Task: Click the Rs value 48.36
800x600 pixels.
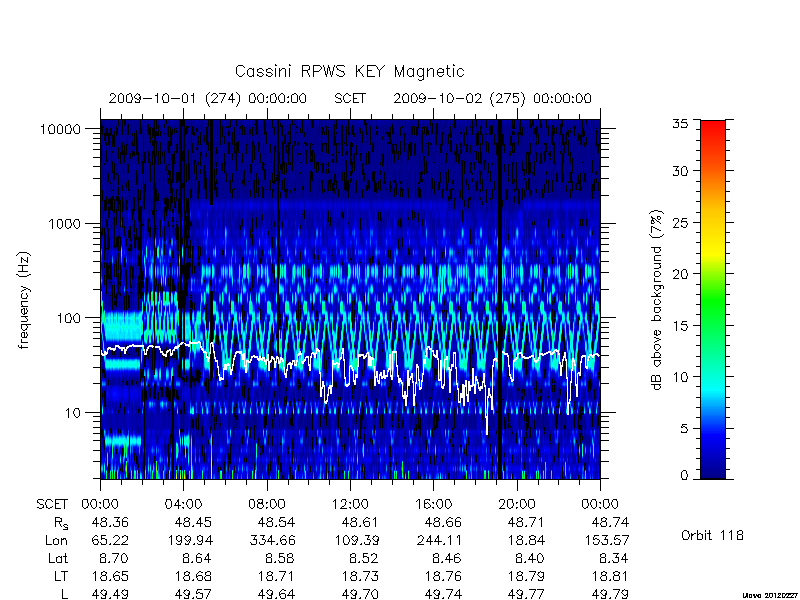Action: coord(110,522)
